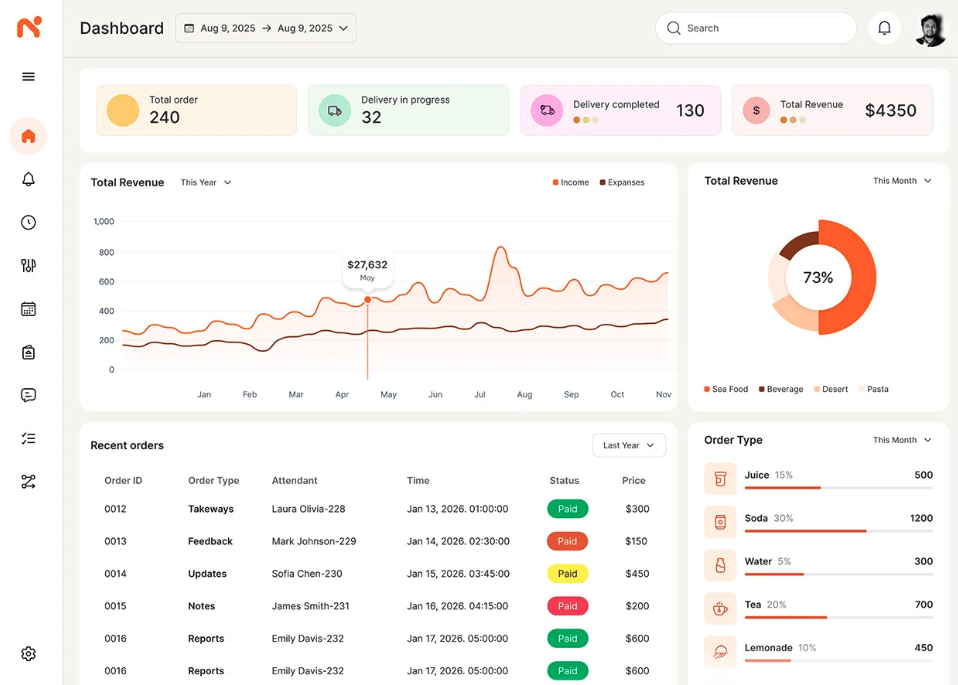Open the filter sliders icon in sidebar

click(x=28, y=265)
